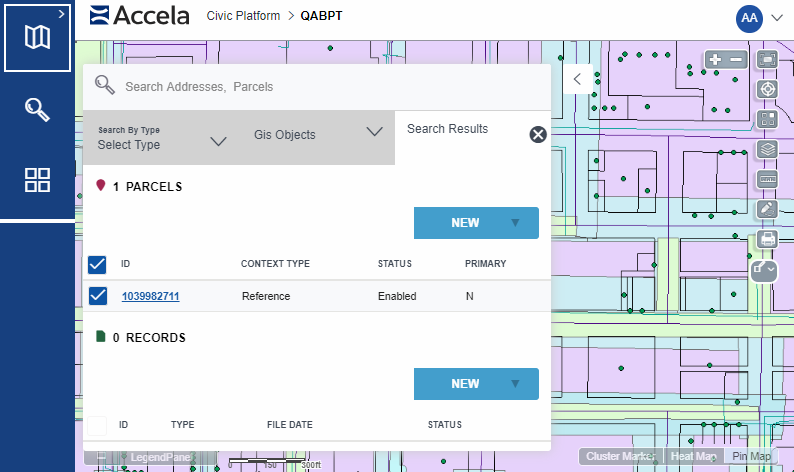Open the map view in sidebar

(x=37, y=38)
